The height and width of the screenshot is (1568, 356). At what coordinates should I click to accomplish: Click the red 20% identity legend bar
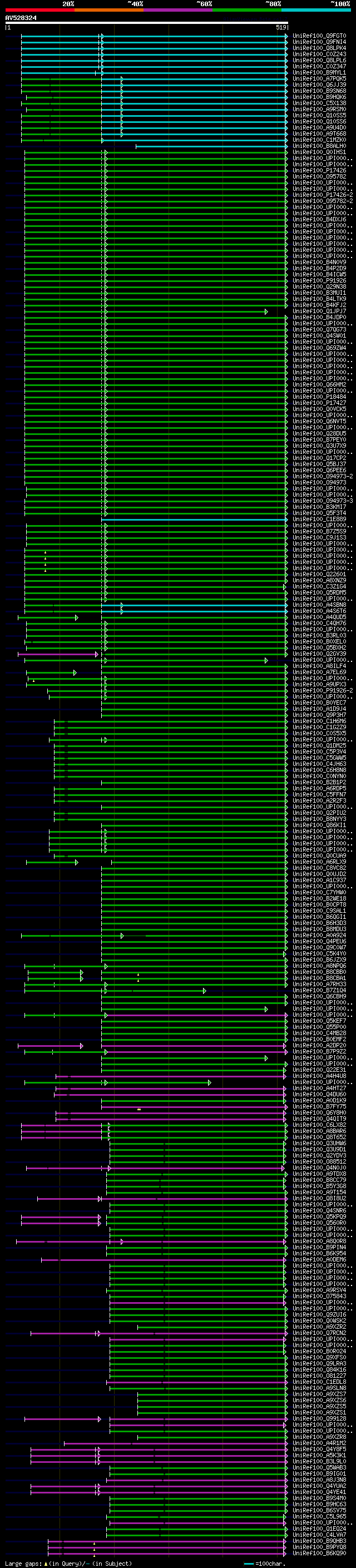pyautogui.click(x=39, y=10)
